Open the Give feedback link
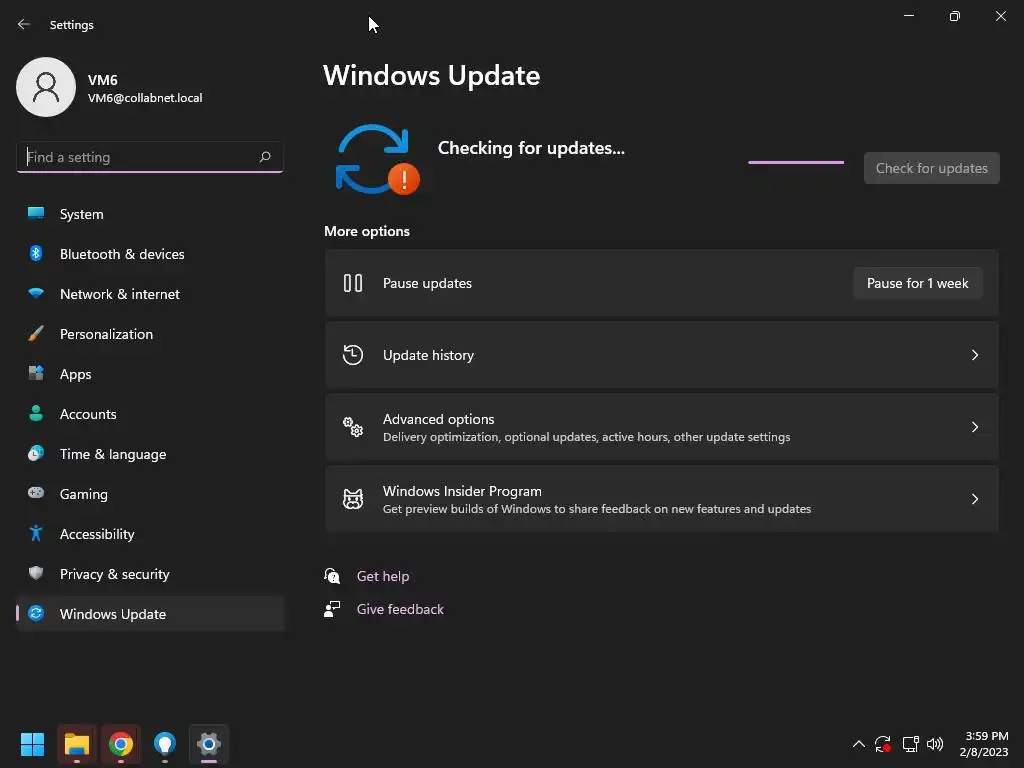1024x768 pixels. pos(400,609)
